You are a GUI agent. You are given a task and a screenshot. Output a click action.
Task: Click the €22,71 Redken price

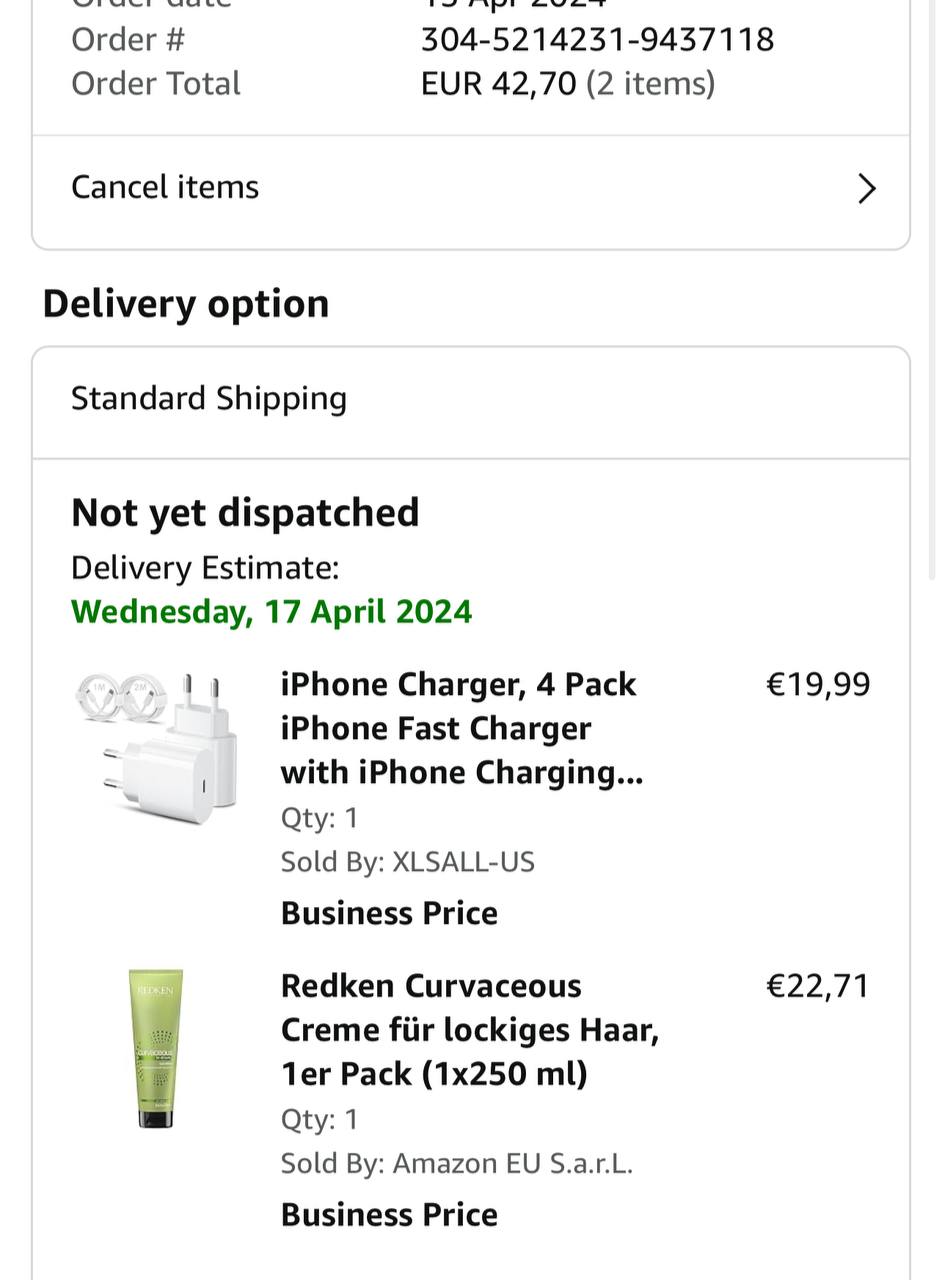pos(817,986)
